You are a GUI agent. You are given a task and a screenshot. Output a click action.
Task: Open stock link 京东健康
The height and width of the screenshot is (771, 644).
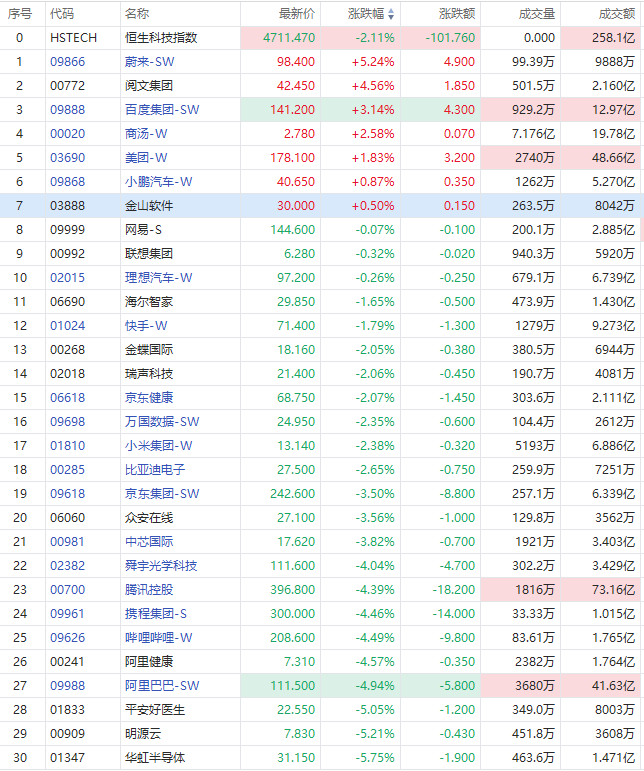[149, 398]
